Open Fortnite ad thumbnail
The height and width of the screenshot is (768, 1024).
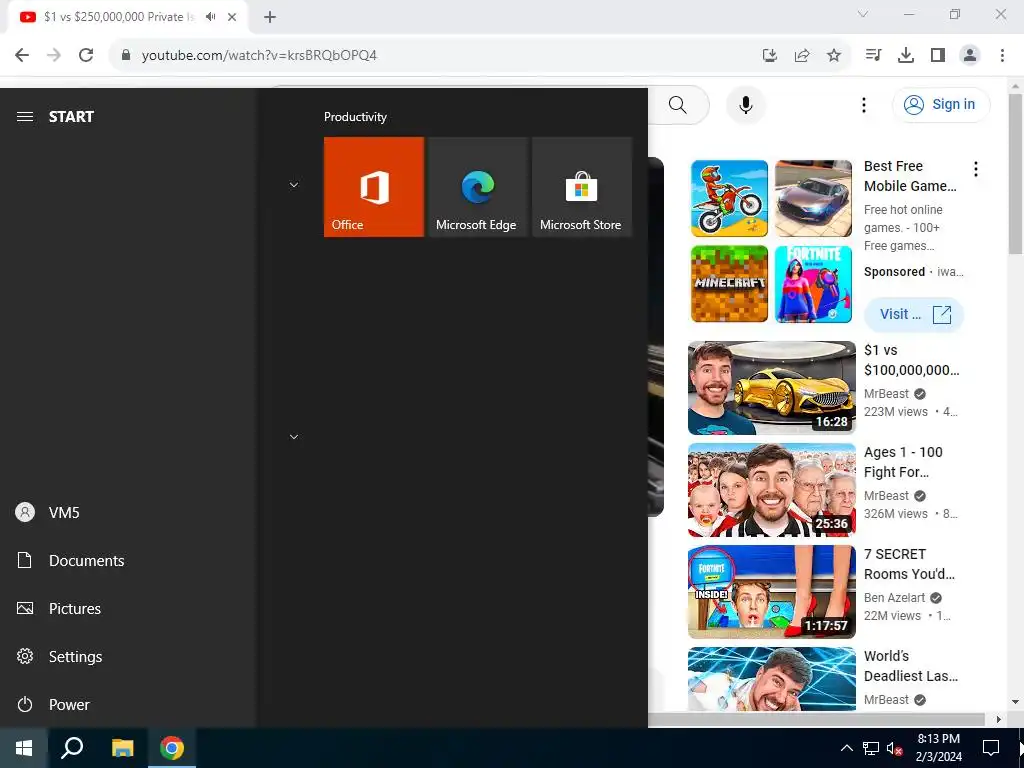[x=813, y=283]
